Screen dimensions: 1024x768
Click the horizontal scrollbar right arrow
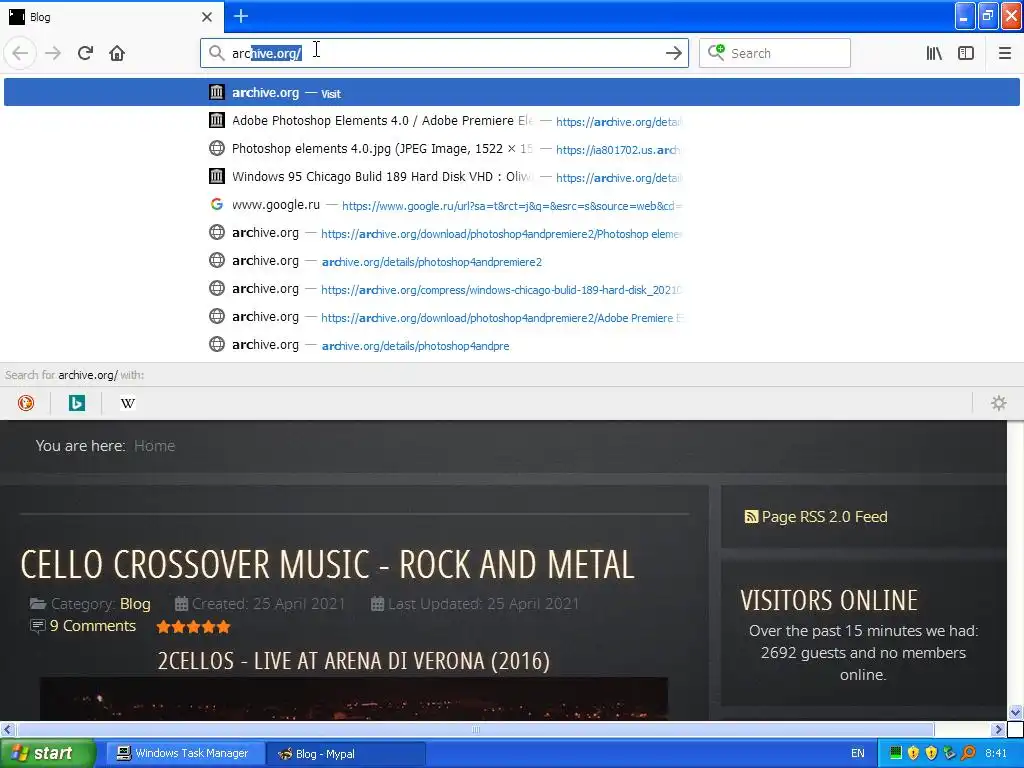pyautogui.click(x=998, y=729)
